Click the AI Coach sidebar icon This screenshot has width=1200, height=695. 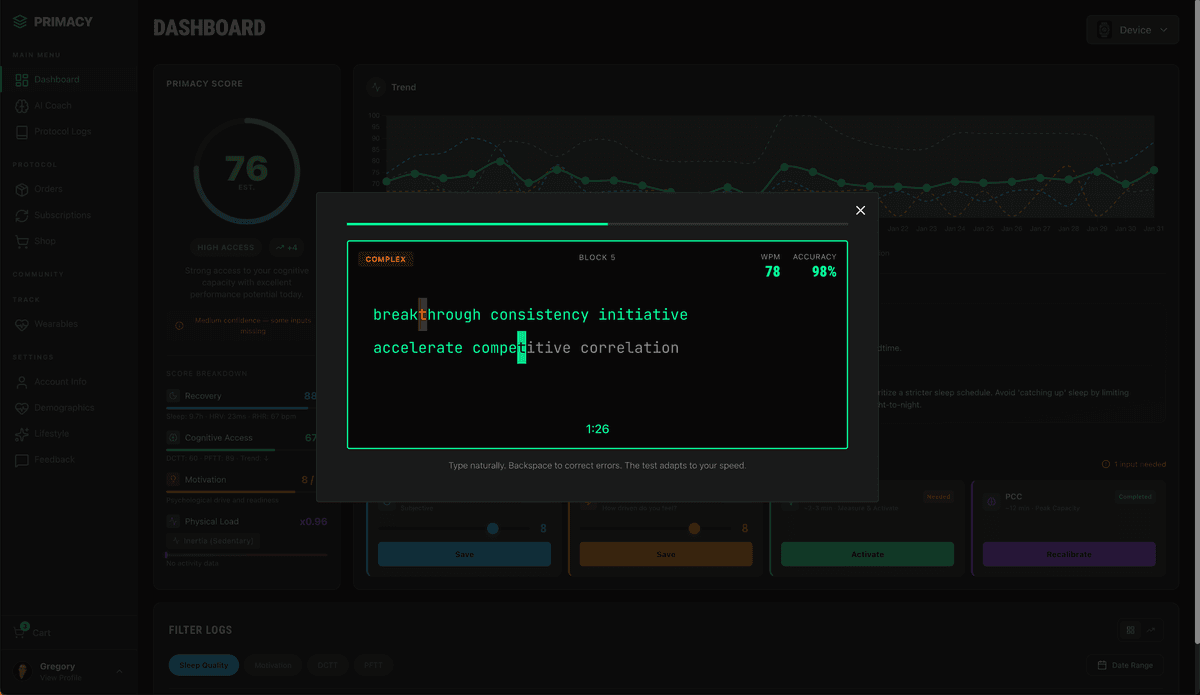(22, 106)
